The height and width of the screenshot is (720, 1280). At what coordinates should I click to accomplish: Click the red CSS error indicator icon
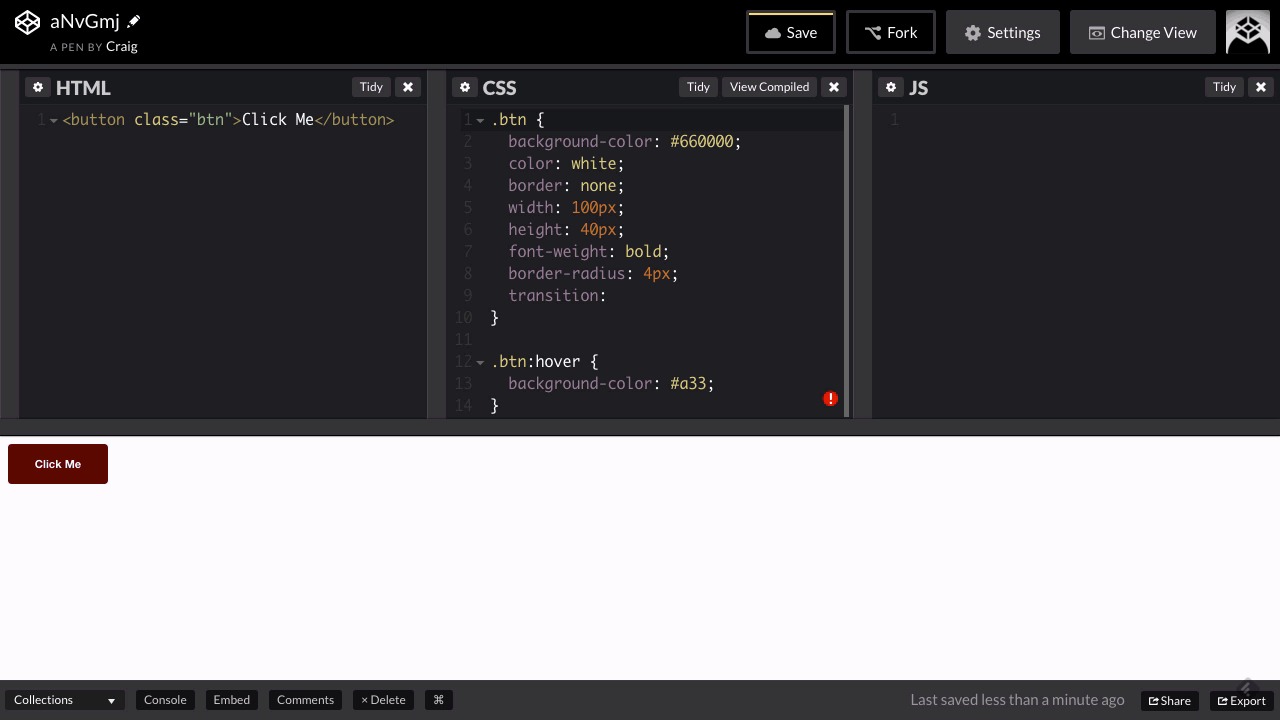(830, 399)
